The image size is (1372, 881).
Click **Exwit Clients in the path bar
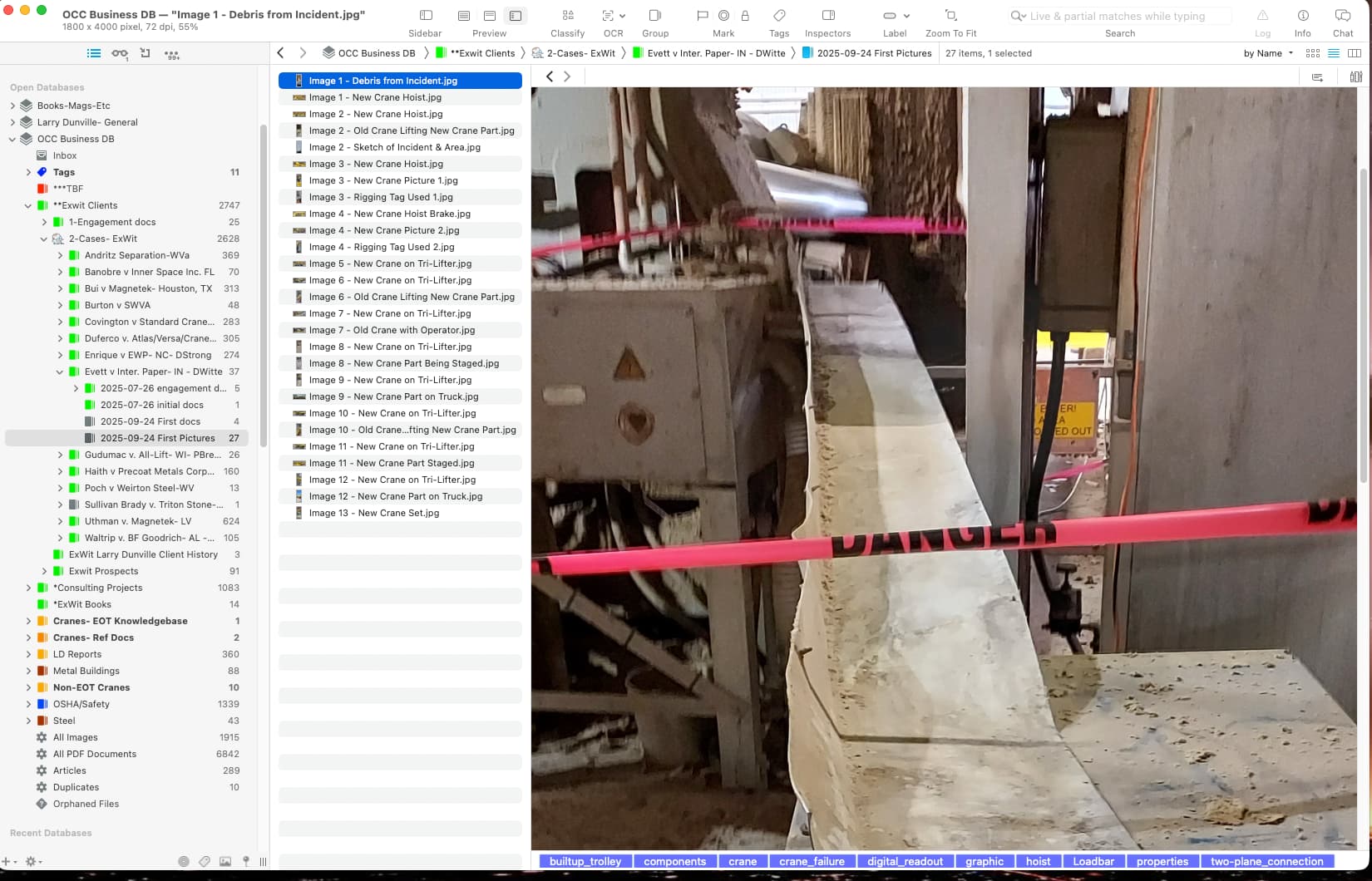481,53
